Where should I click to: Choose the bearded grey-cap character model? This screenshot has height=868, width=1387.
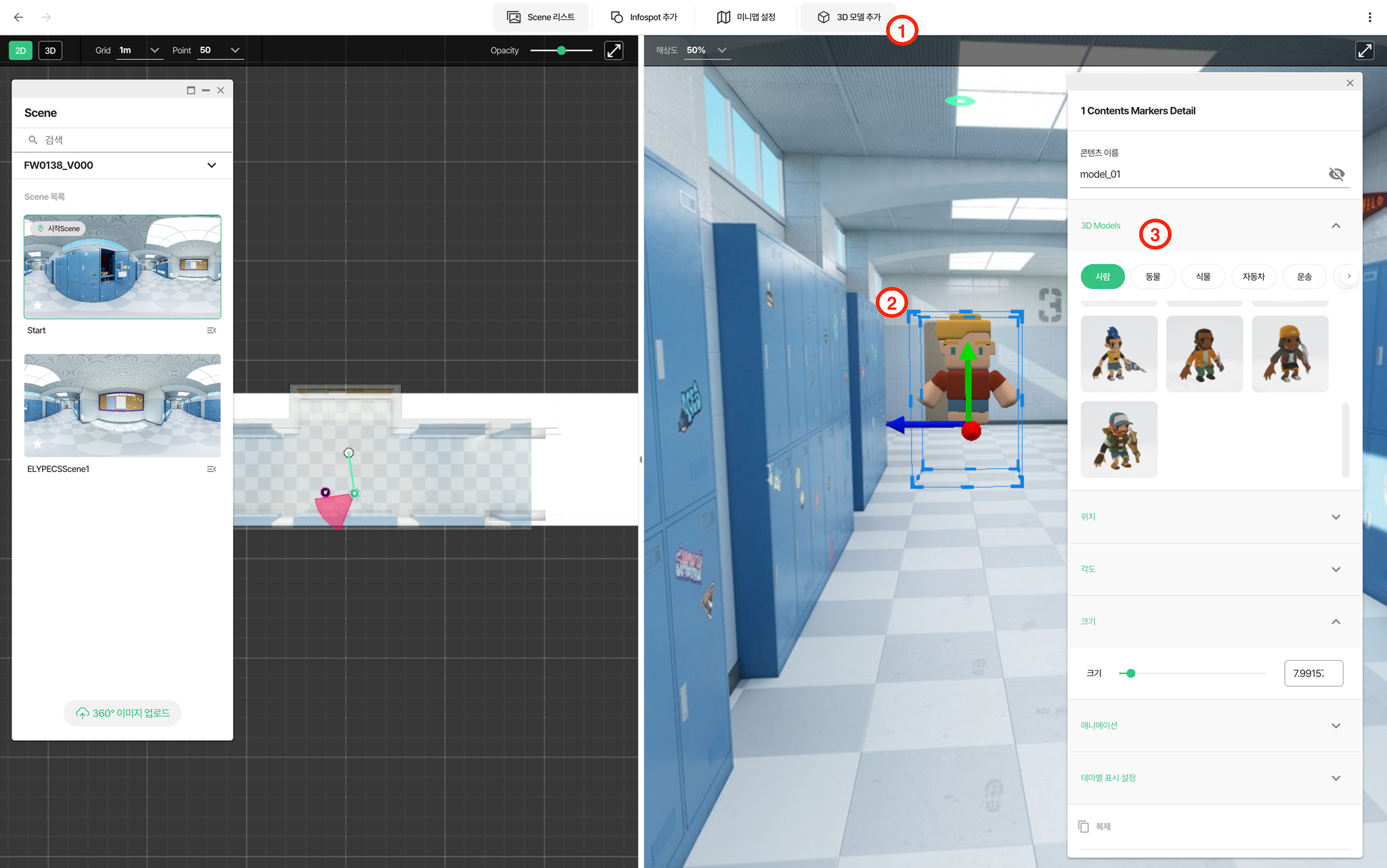click(1119, 439)
